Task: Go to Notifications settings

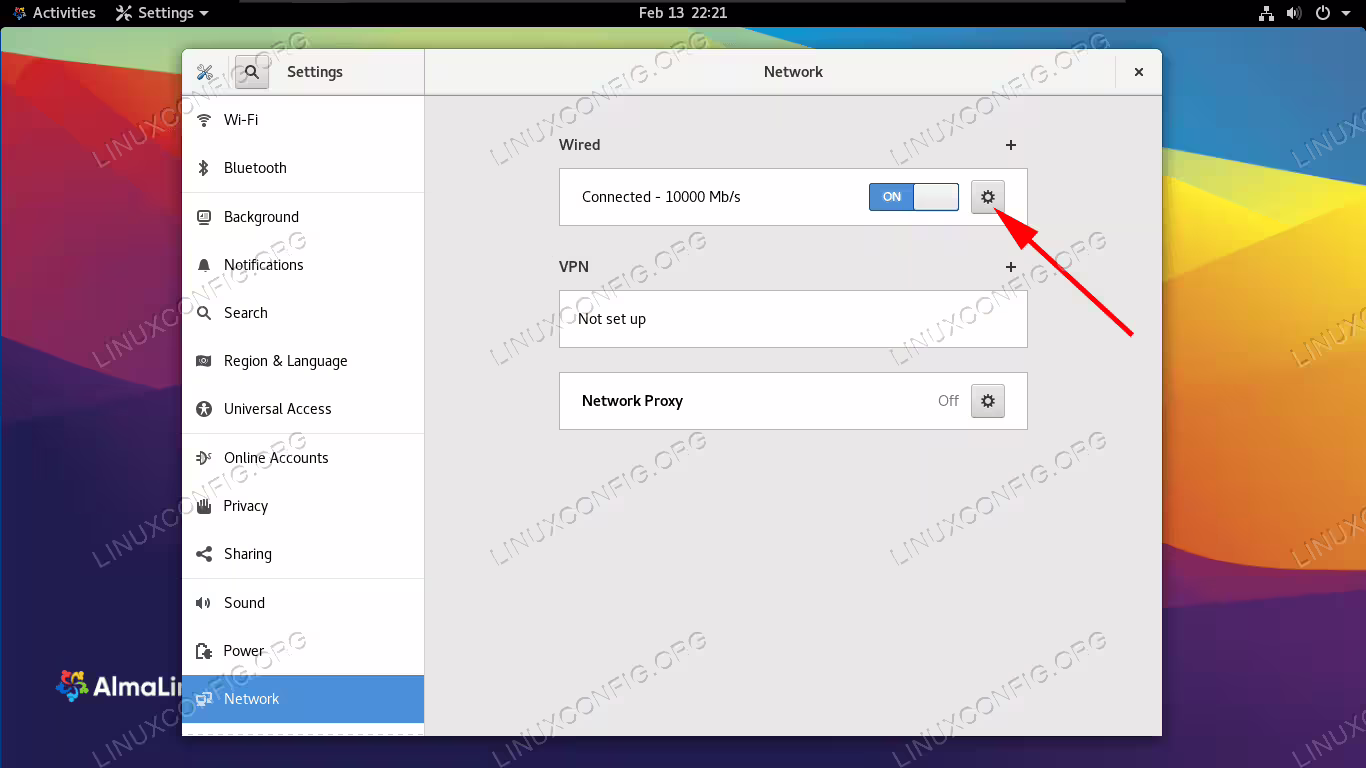Action: click(x=303, y=265)
